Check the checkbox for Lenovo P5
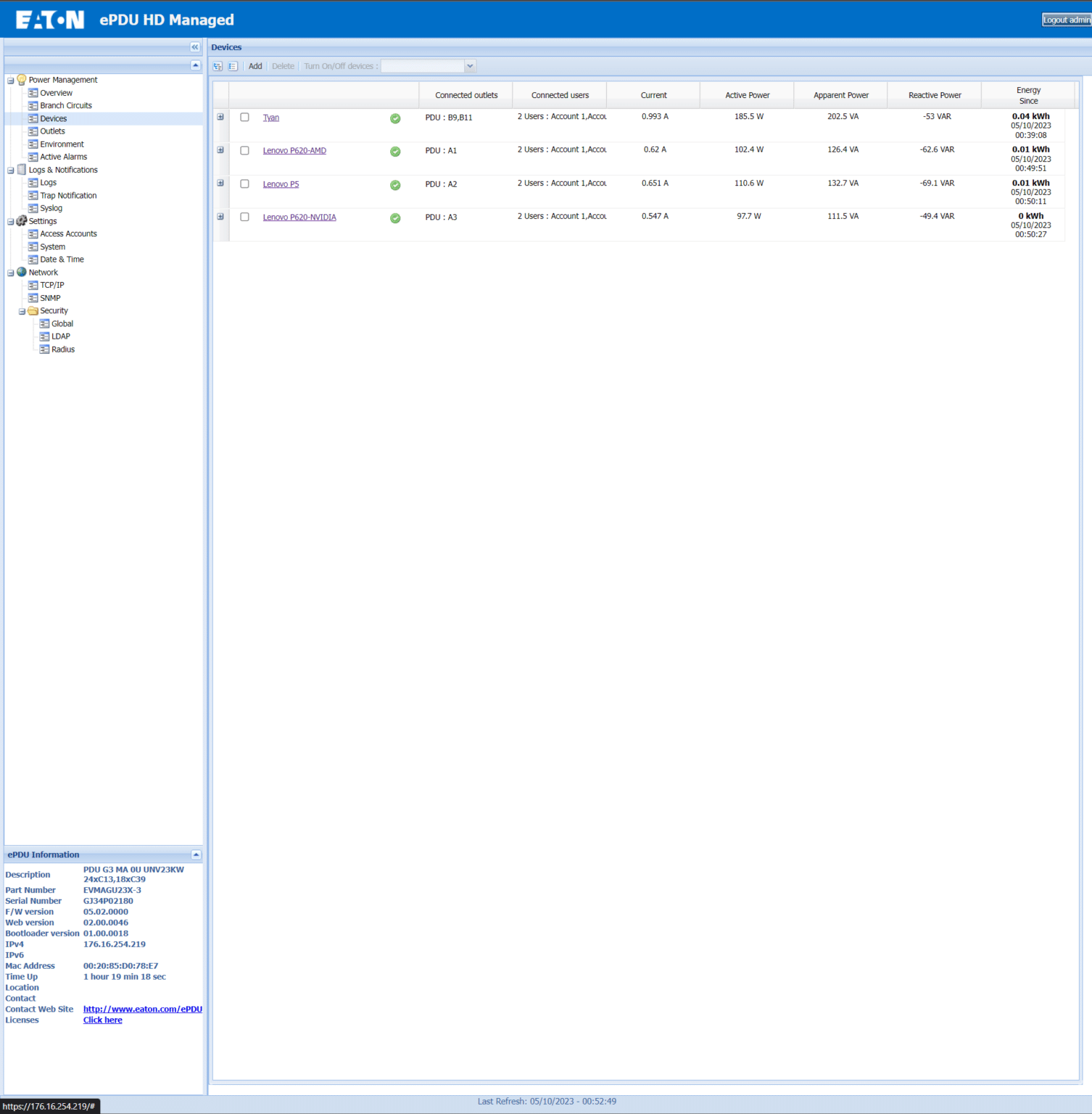Screen dimensions: 1092x1114 click(x=244, y=183)
